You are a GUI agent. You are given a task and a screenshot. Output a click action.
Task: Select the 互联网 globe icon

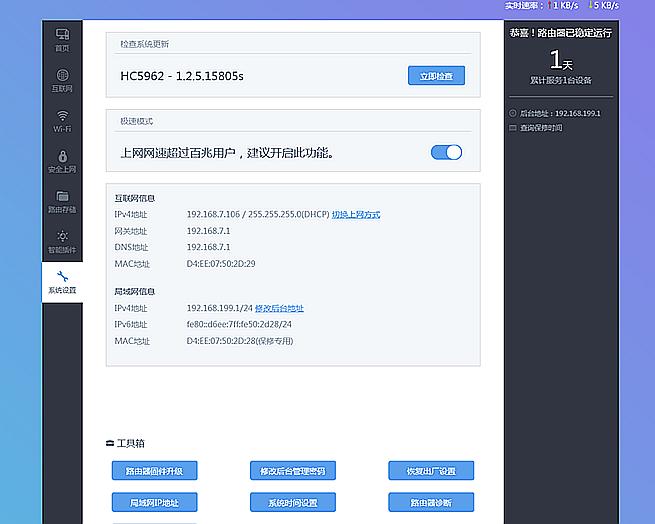pyautogui.click(x=62, y=76)
